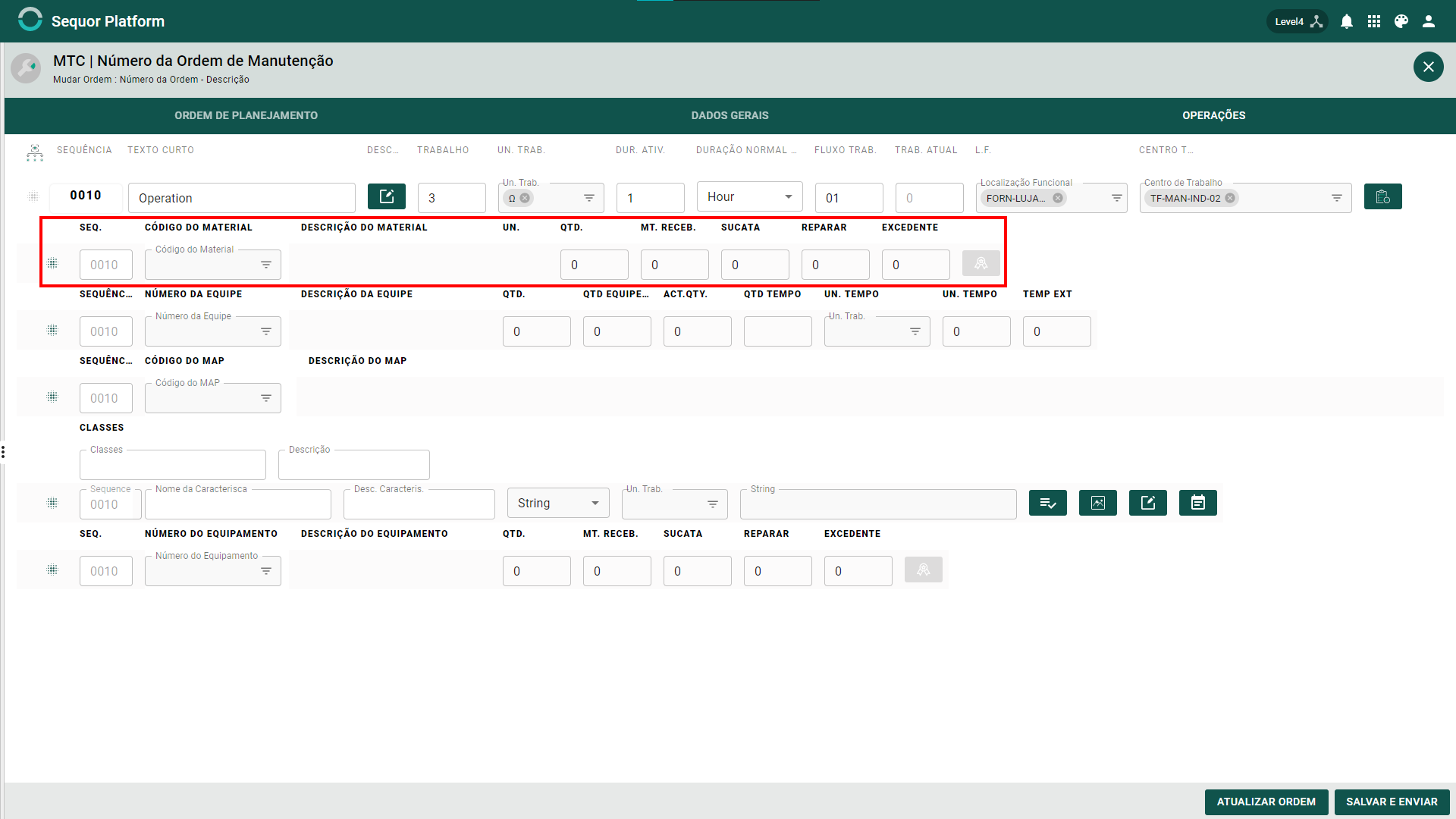Click the equipamento row grid handle
Screen dimensions: 1456x819
[x=52, y=570]
